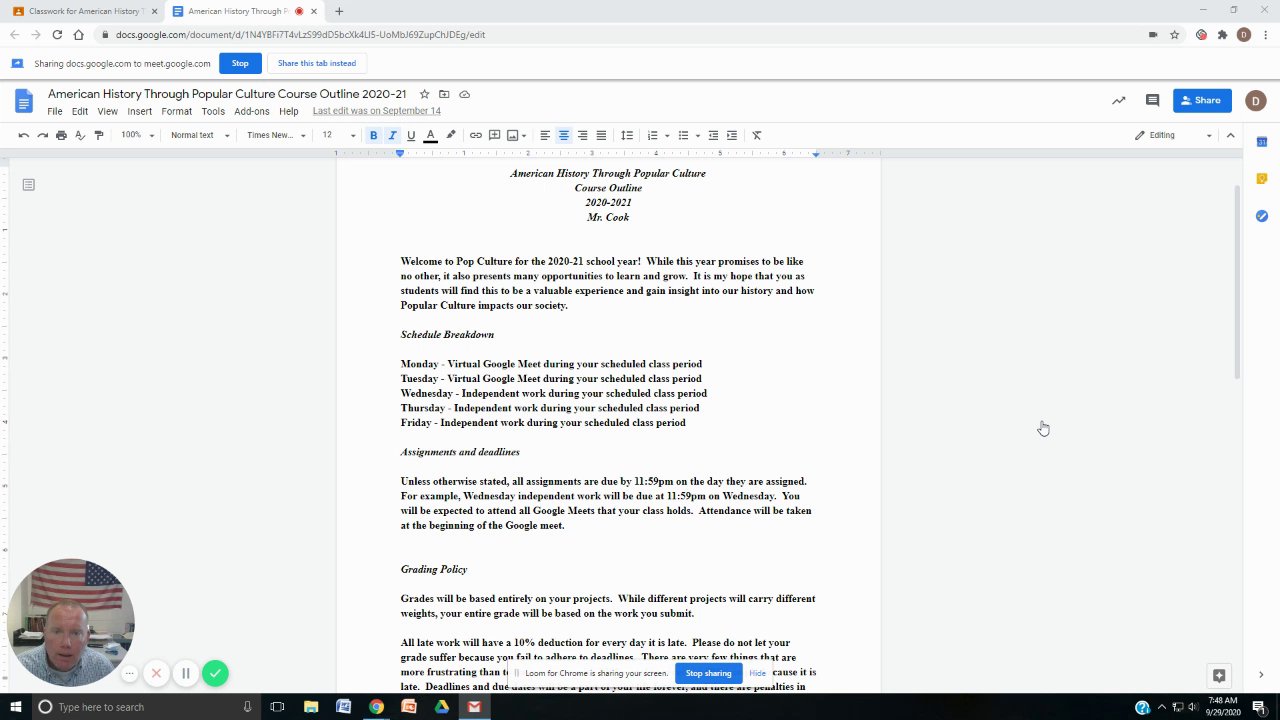Open the Times New Roman font dropdown

[276, 135]
